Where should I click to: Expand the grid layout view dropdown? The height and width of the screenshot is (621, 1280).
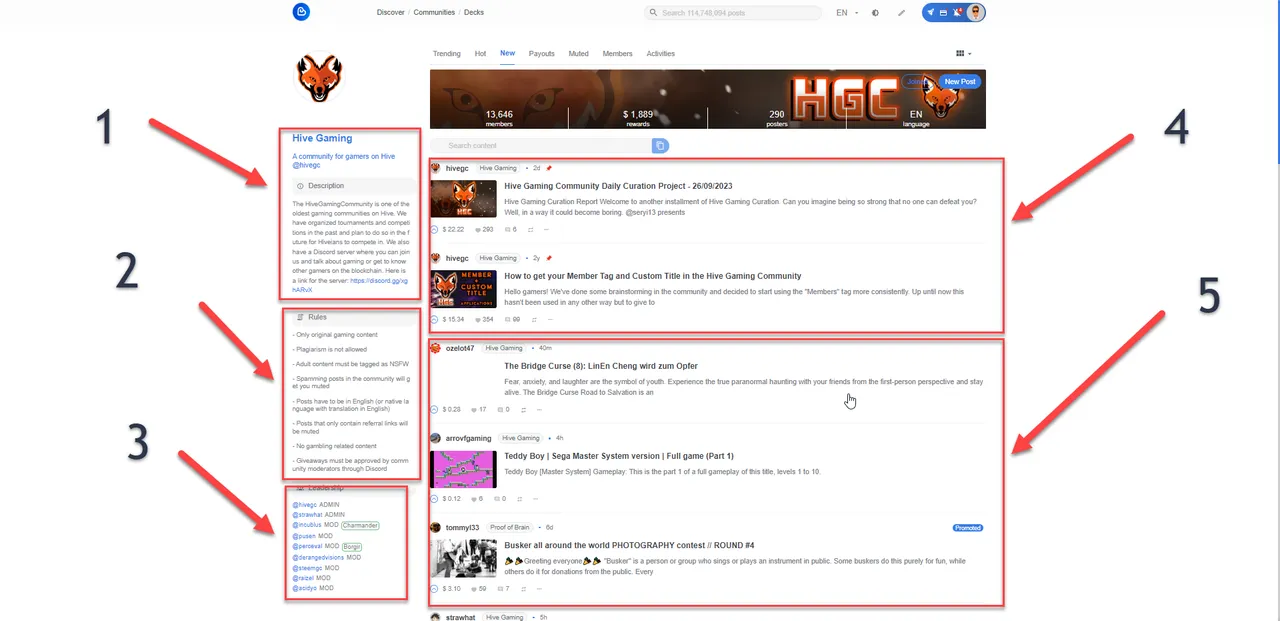pos(963,54)
